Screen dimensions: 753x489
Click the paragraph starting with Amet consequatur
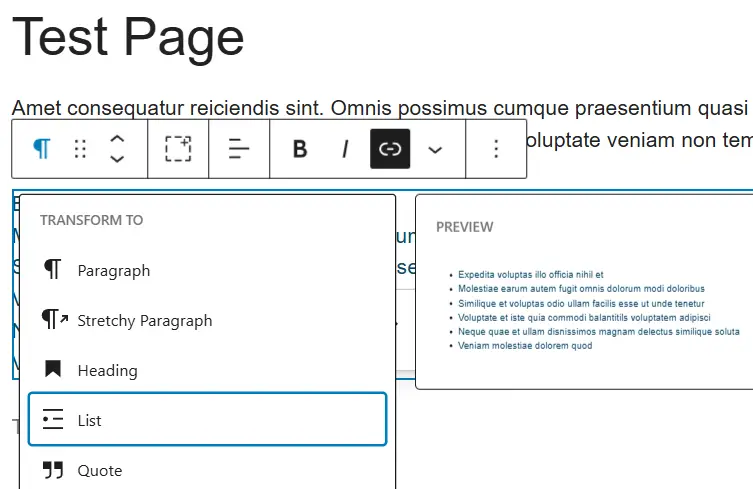380,107
